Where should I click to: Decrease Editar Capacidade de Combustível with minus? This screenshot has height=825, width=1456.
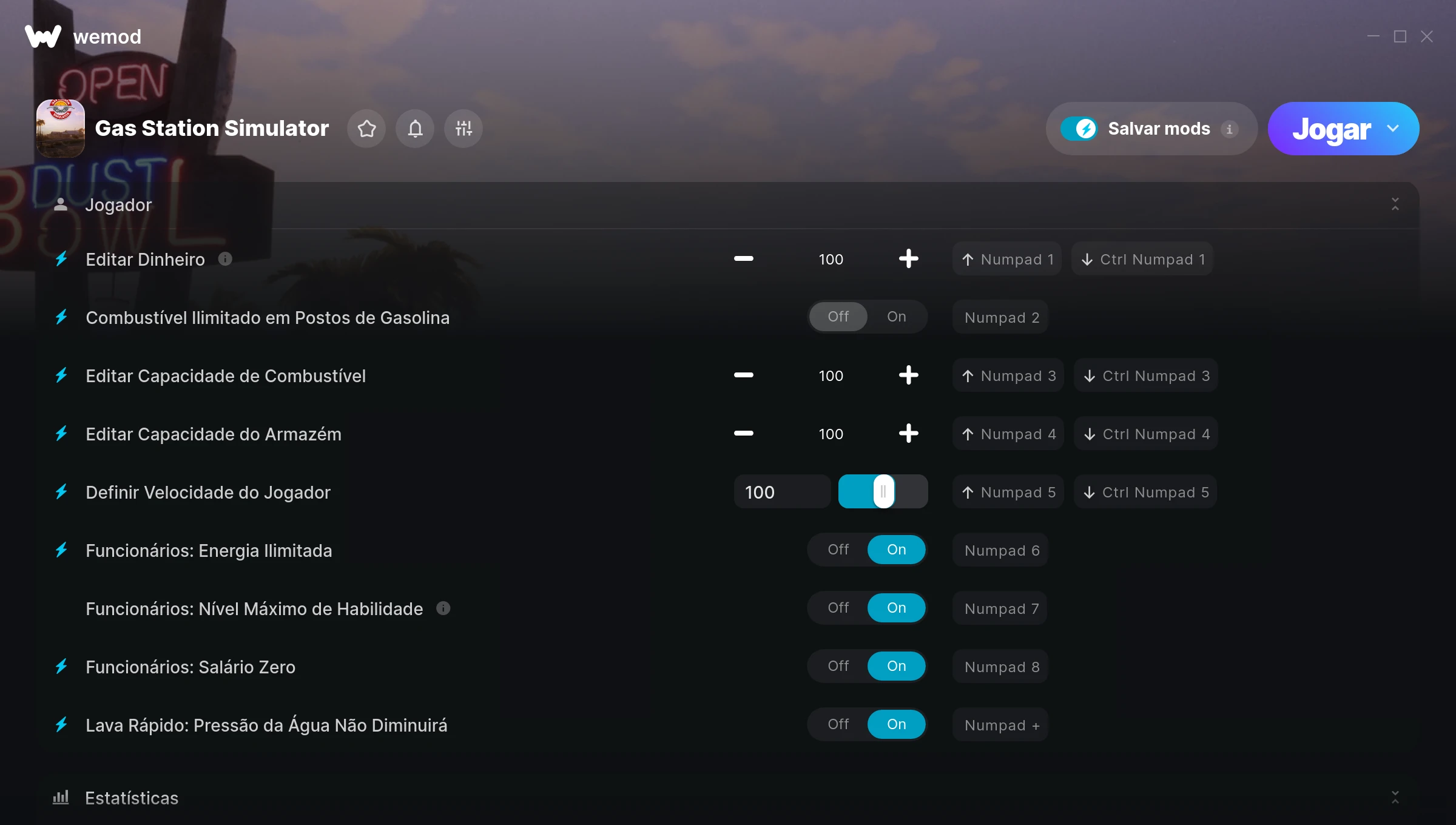tap(743, 375)
